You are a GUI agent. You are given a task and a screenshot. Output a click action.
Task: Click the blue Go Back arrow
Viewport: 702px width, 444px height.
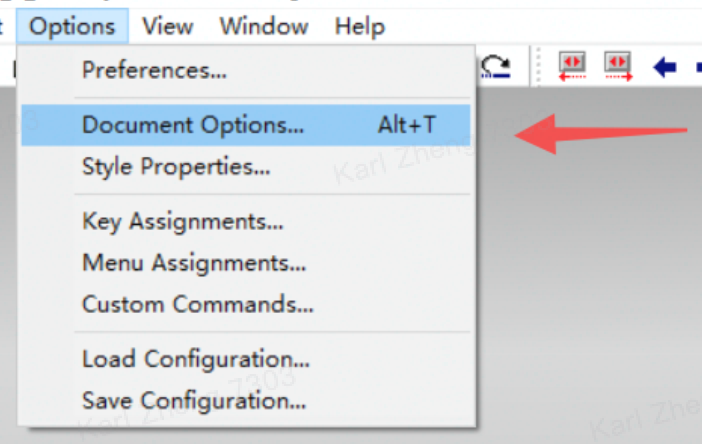(x=664, y=68)
